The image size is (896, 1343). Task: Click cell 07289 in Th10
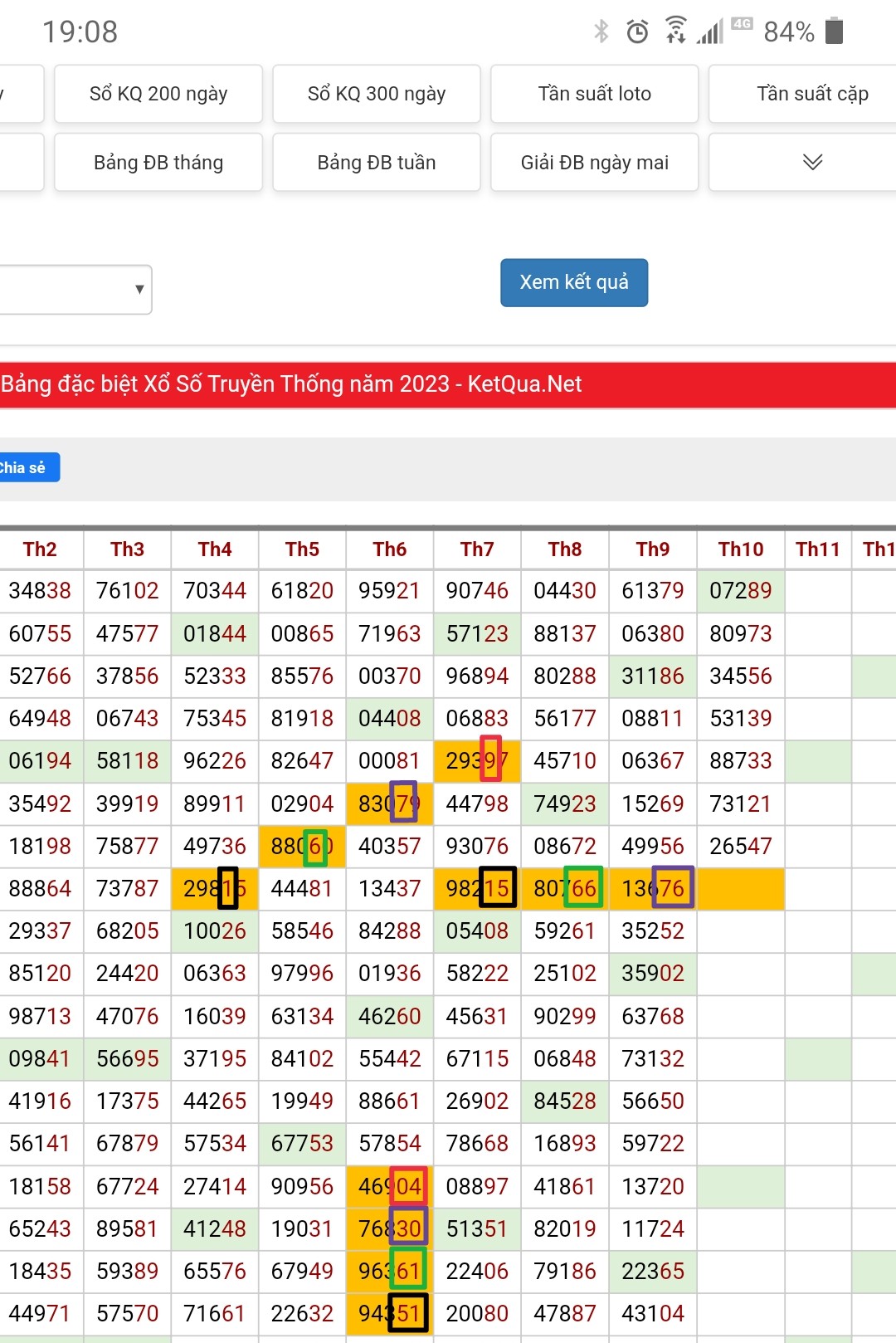click(x=741, y=591)
